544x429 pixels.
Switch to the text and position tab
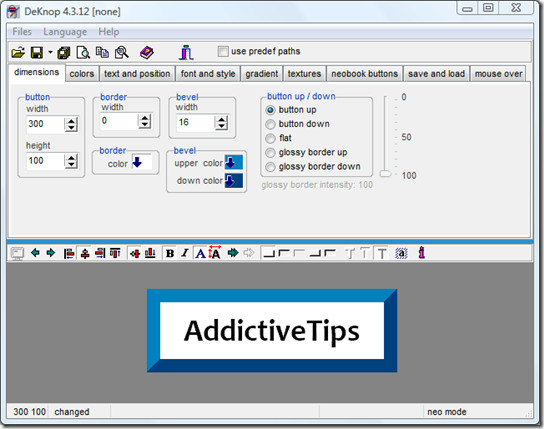coord(137,74)
